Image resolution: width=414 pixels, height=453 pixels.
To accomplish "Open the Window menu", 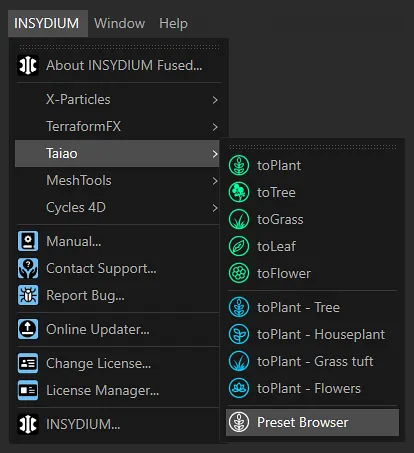I will coord(119,23).
